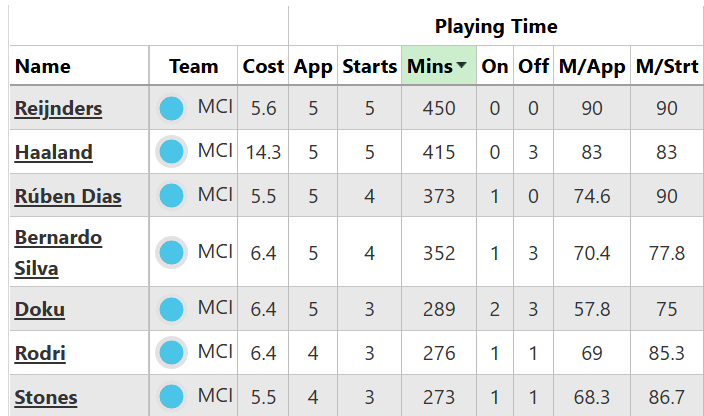
Task: Click Haaland's MCI team badge icon
Action: (x=172, y=152)
